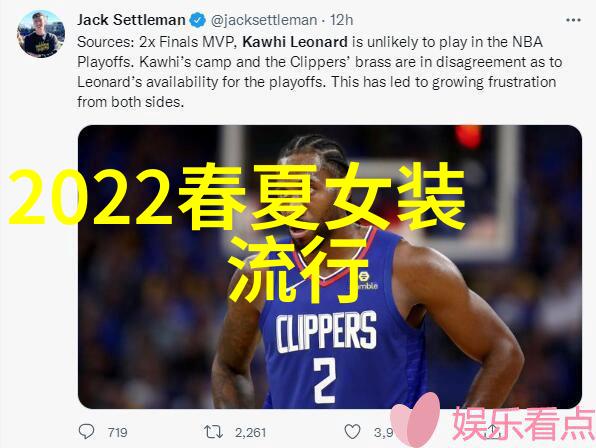Click the yellow 2022春夏女装 overlay text
Image resolution: width=596 pixels, height=448 pixels.
click(x=237, y=197)
